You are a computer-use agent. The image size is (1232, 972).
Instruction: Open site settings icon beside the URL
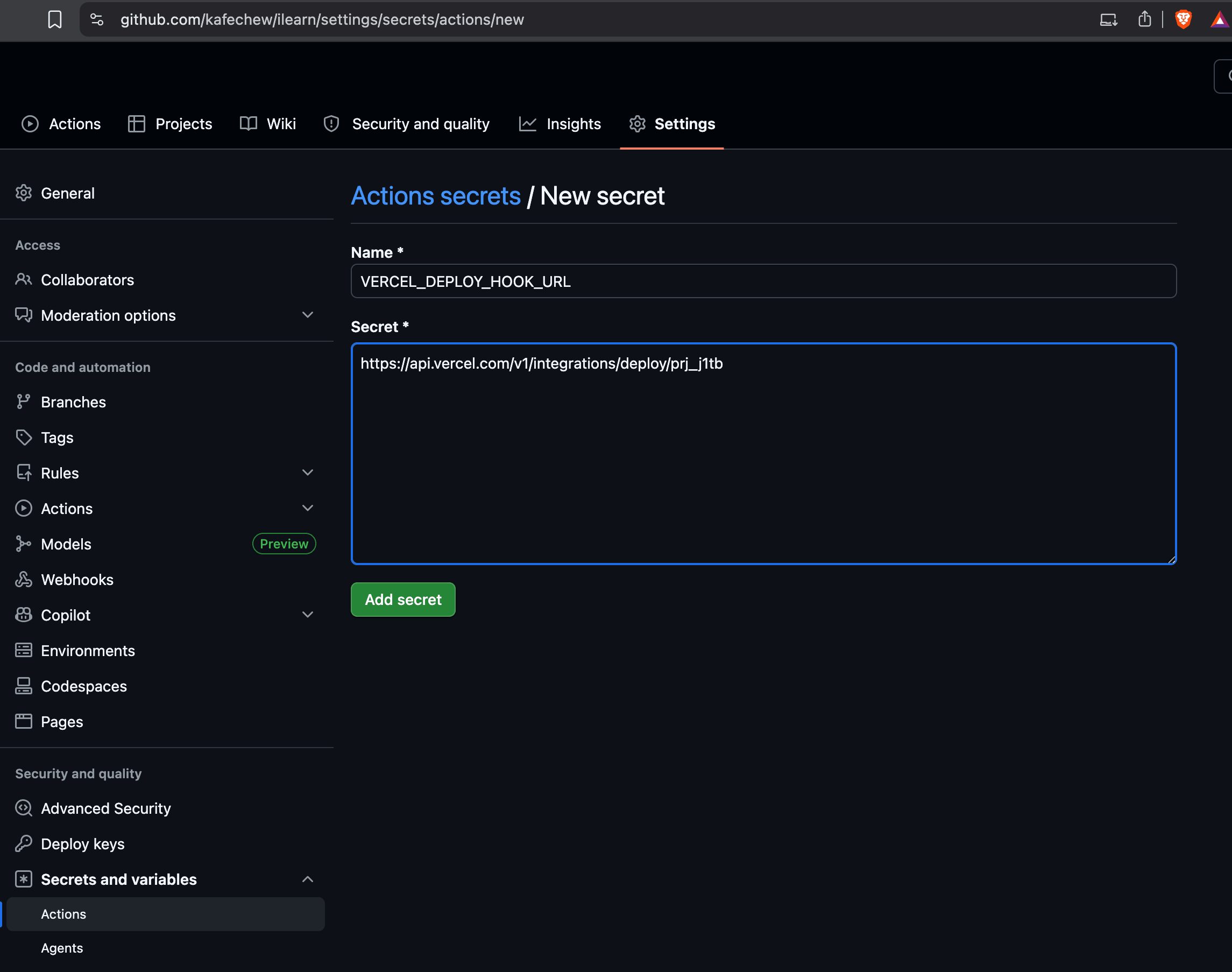pyautogui.click(x=97, y=19)
